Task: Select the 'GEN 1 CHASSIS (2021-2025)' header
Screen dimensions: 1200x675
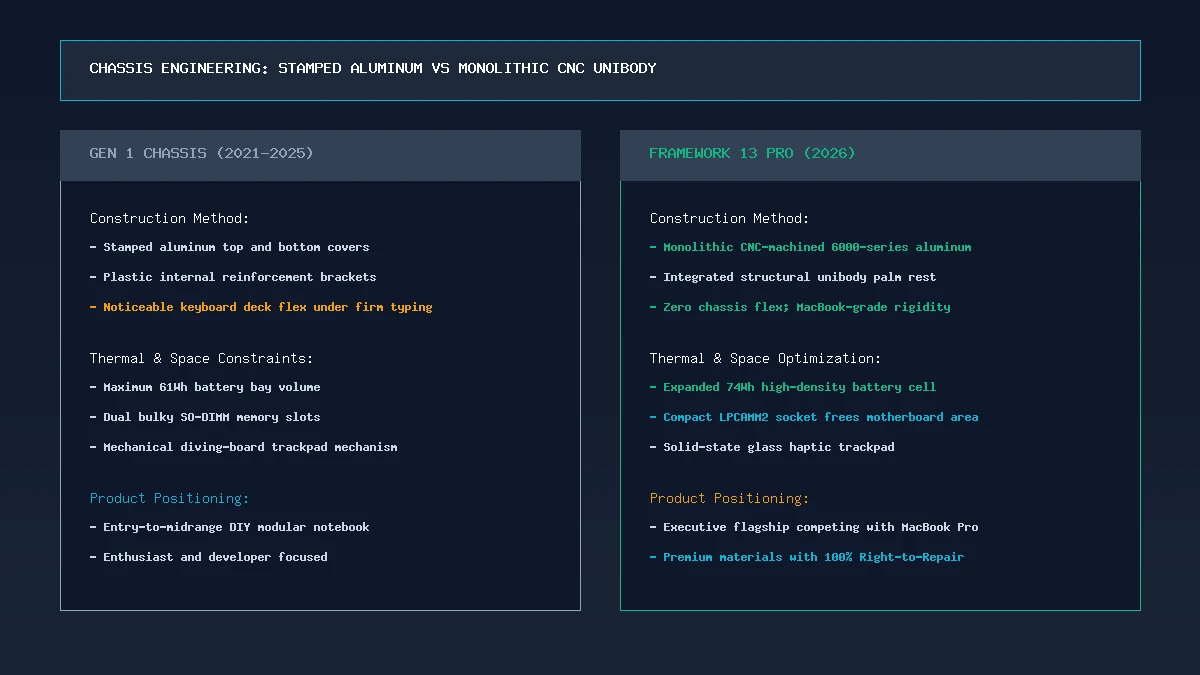Action: pyautogui.click(x=201, y=153)
